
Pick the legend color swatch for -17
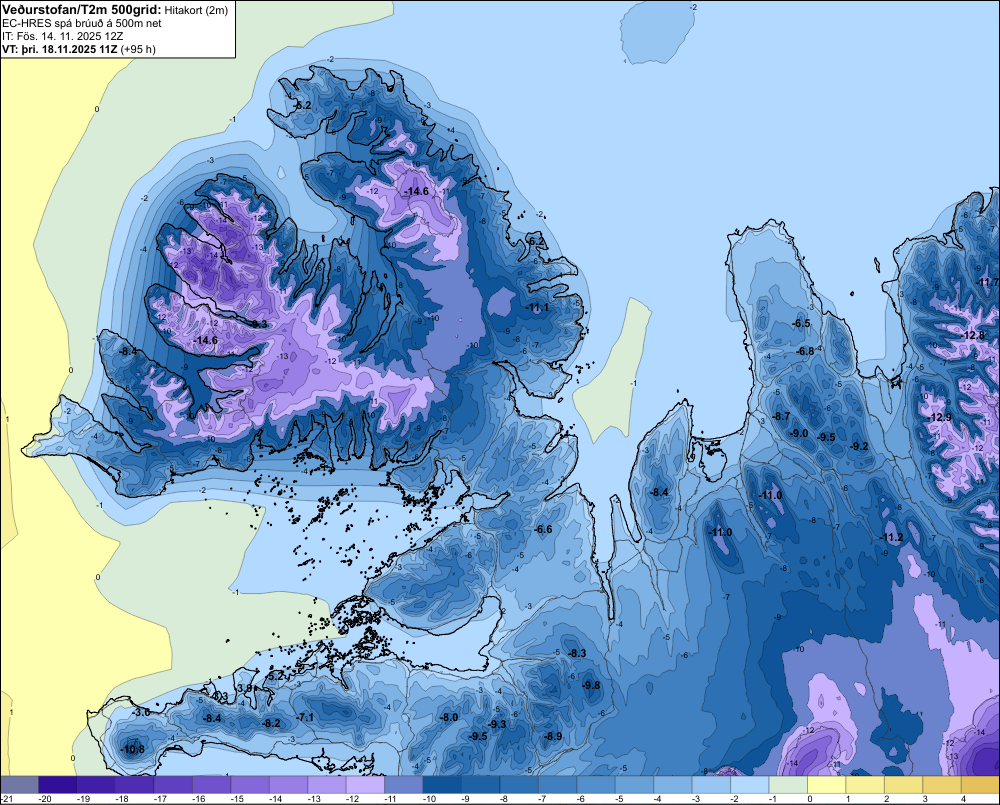pos(173,785)
